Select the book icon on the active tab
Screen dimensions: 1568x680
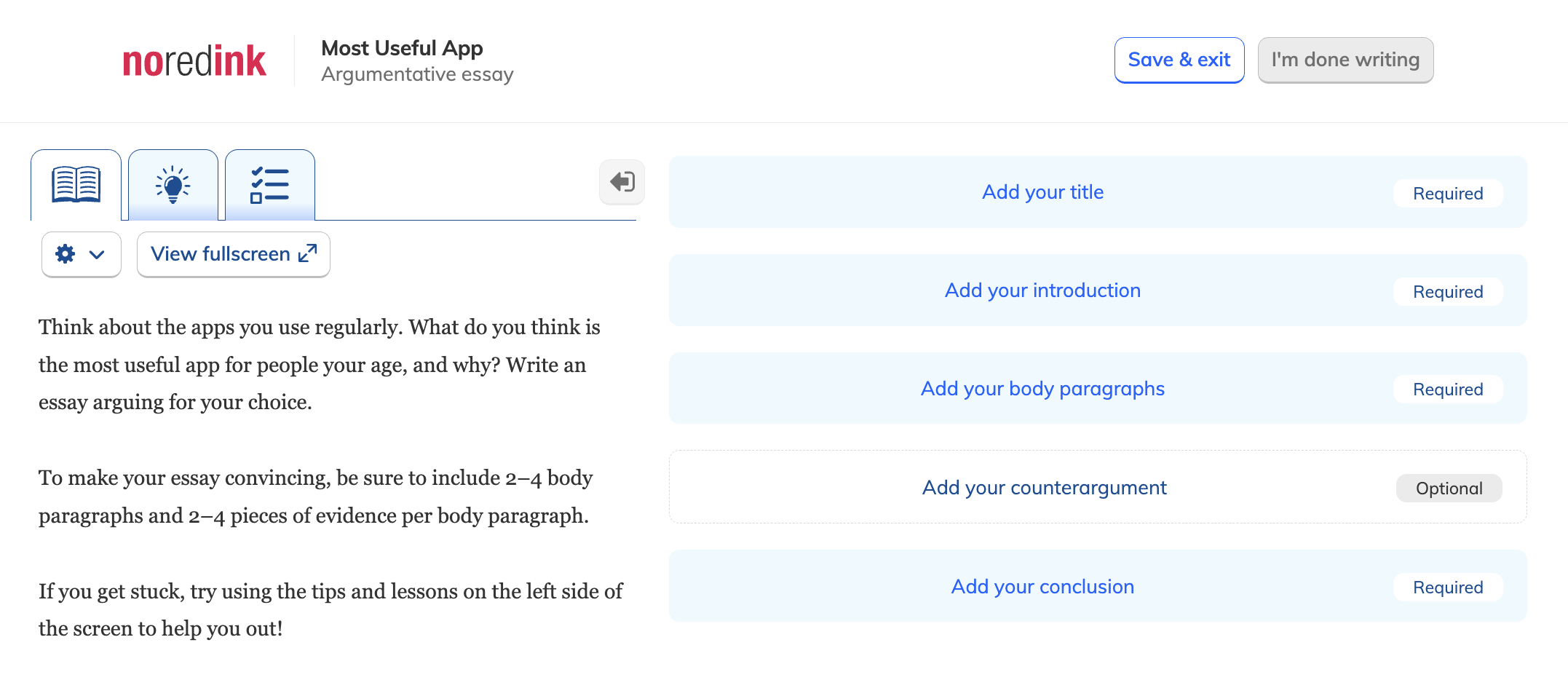point(76,184)
